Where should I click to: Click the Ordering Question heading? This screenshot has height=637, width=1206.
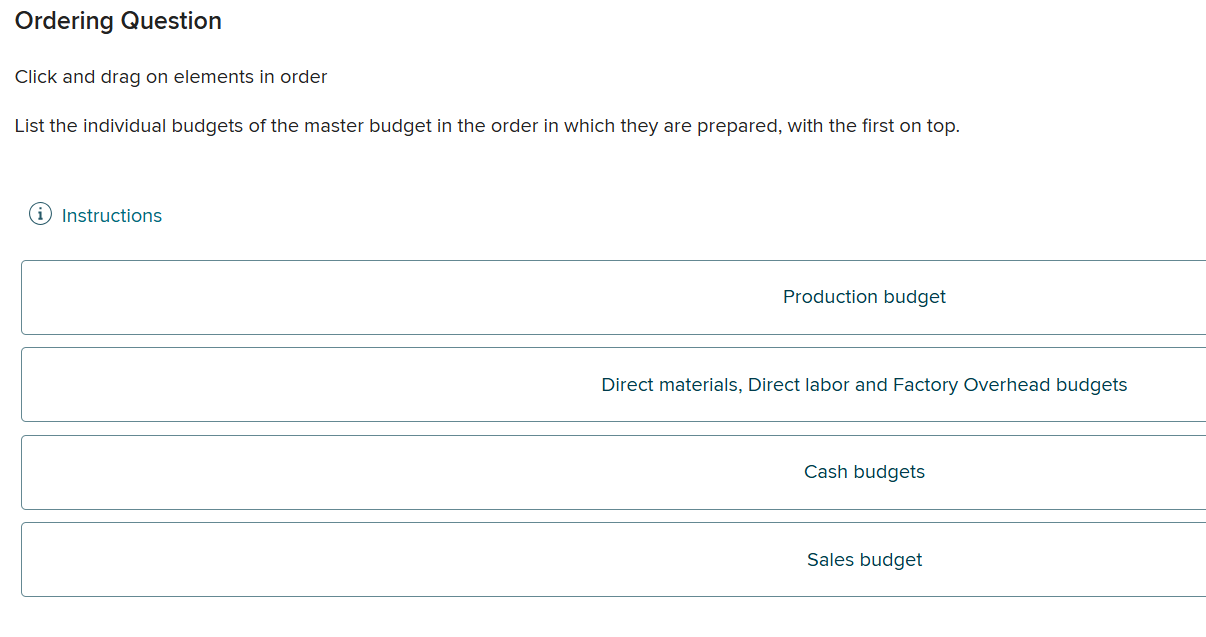118,21
